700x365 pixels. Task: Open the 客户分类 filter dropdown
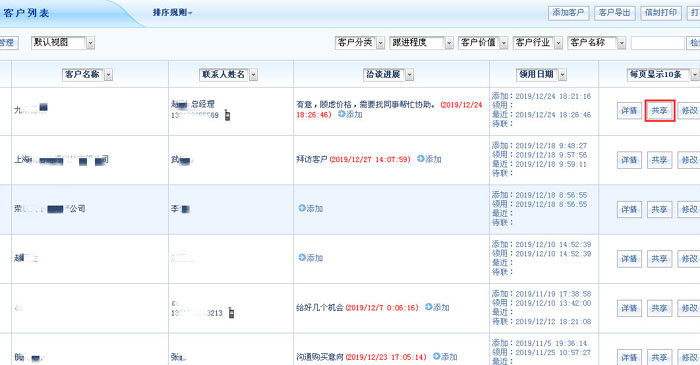coord(380,43)
